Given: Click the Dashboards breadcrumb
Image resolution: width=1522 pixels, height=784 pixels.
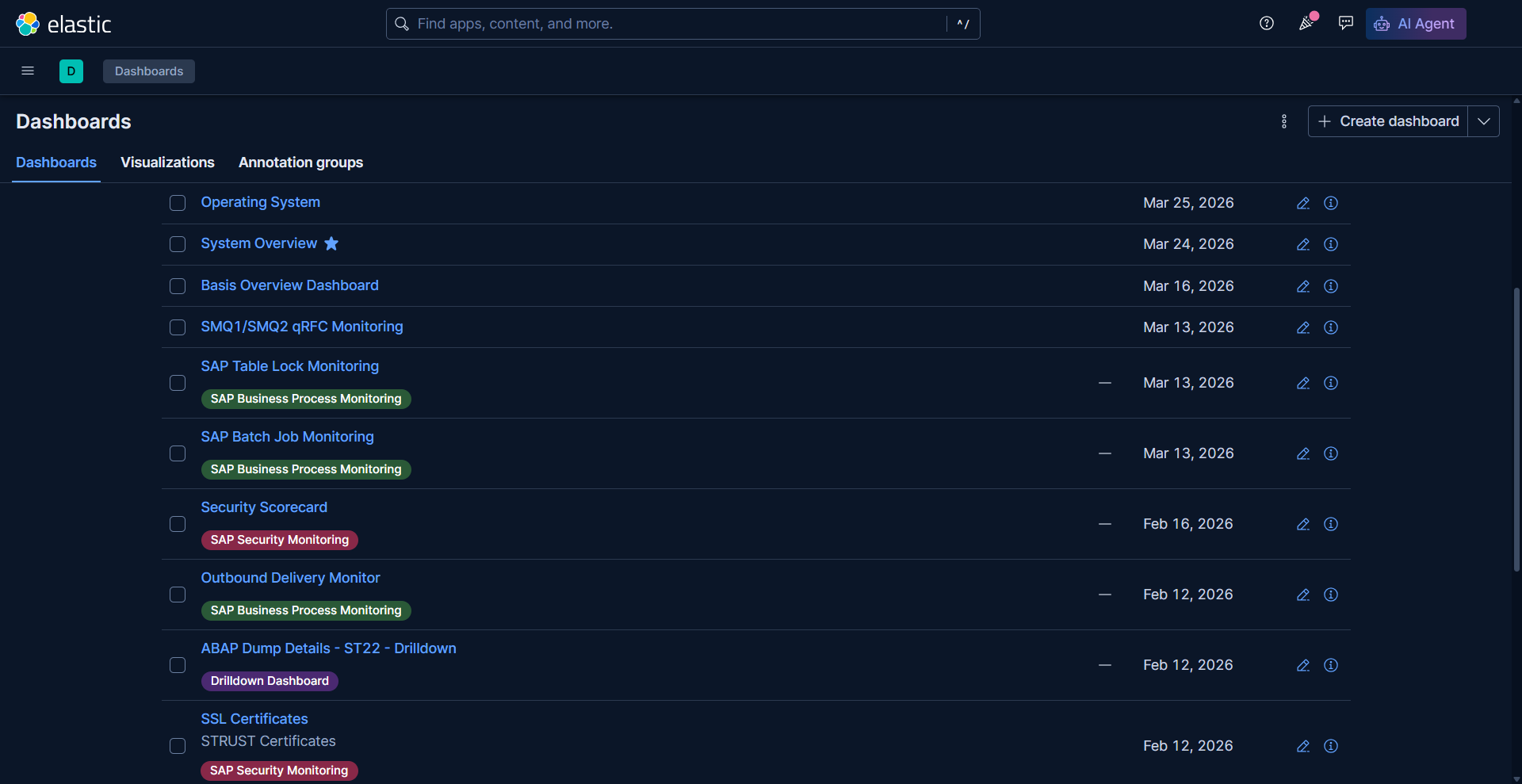Looking at the screenshot, I should [149, 71].
